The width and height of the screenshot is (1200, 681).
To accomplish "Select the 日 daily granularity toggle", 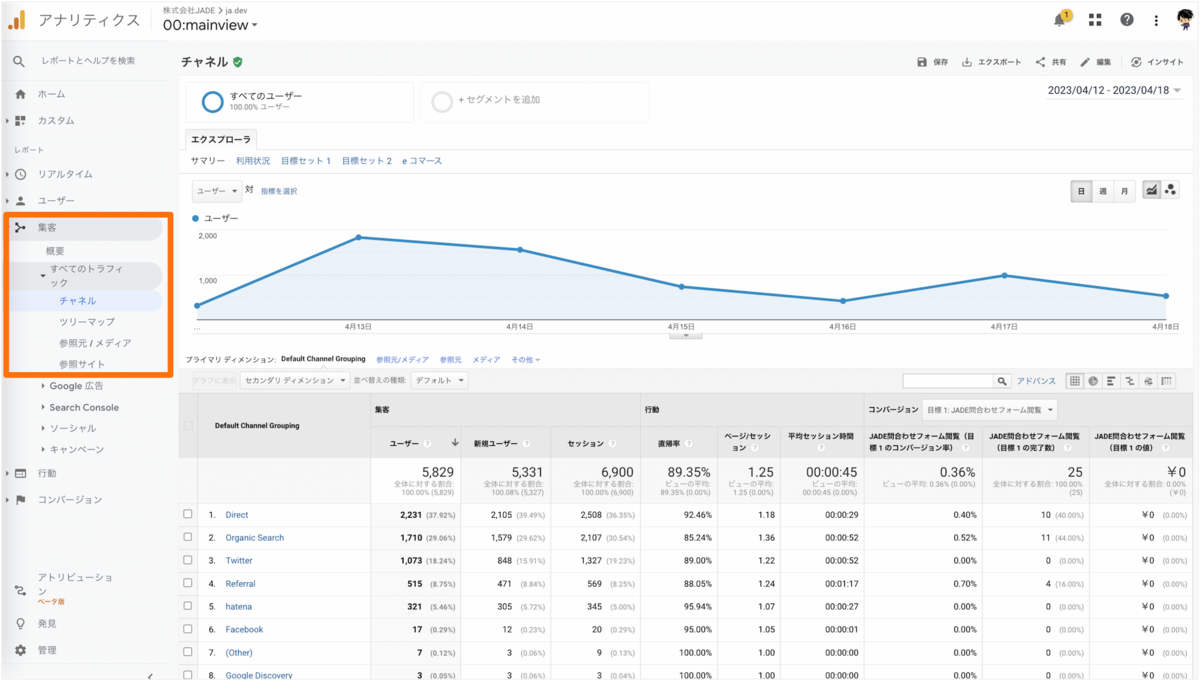I will coord(1081,191).
